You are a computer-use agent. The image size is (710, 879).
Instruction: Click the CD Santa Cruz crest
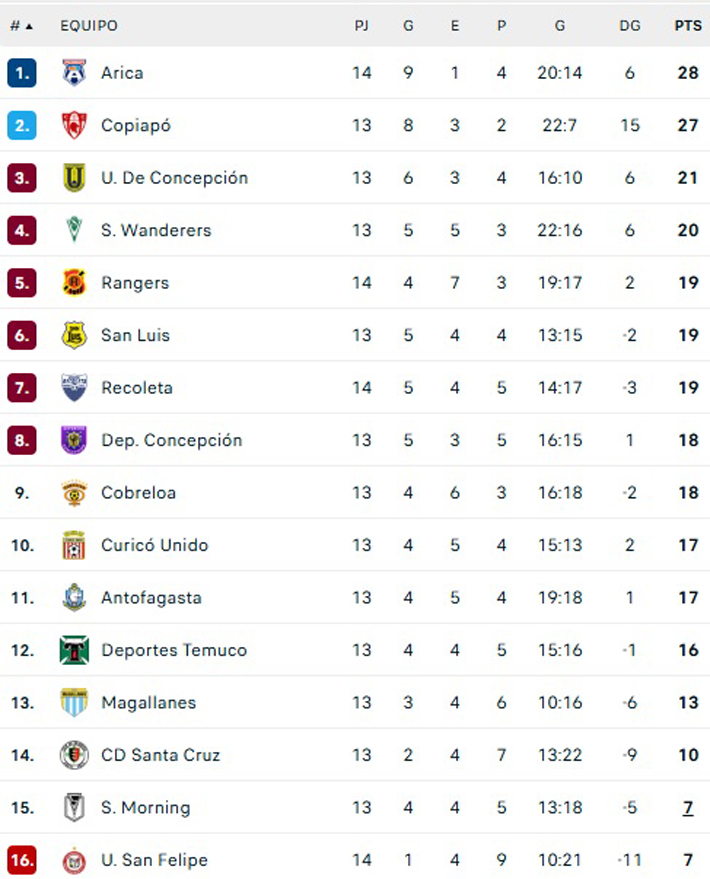(x=74, y=755)
